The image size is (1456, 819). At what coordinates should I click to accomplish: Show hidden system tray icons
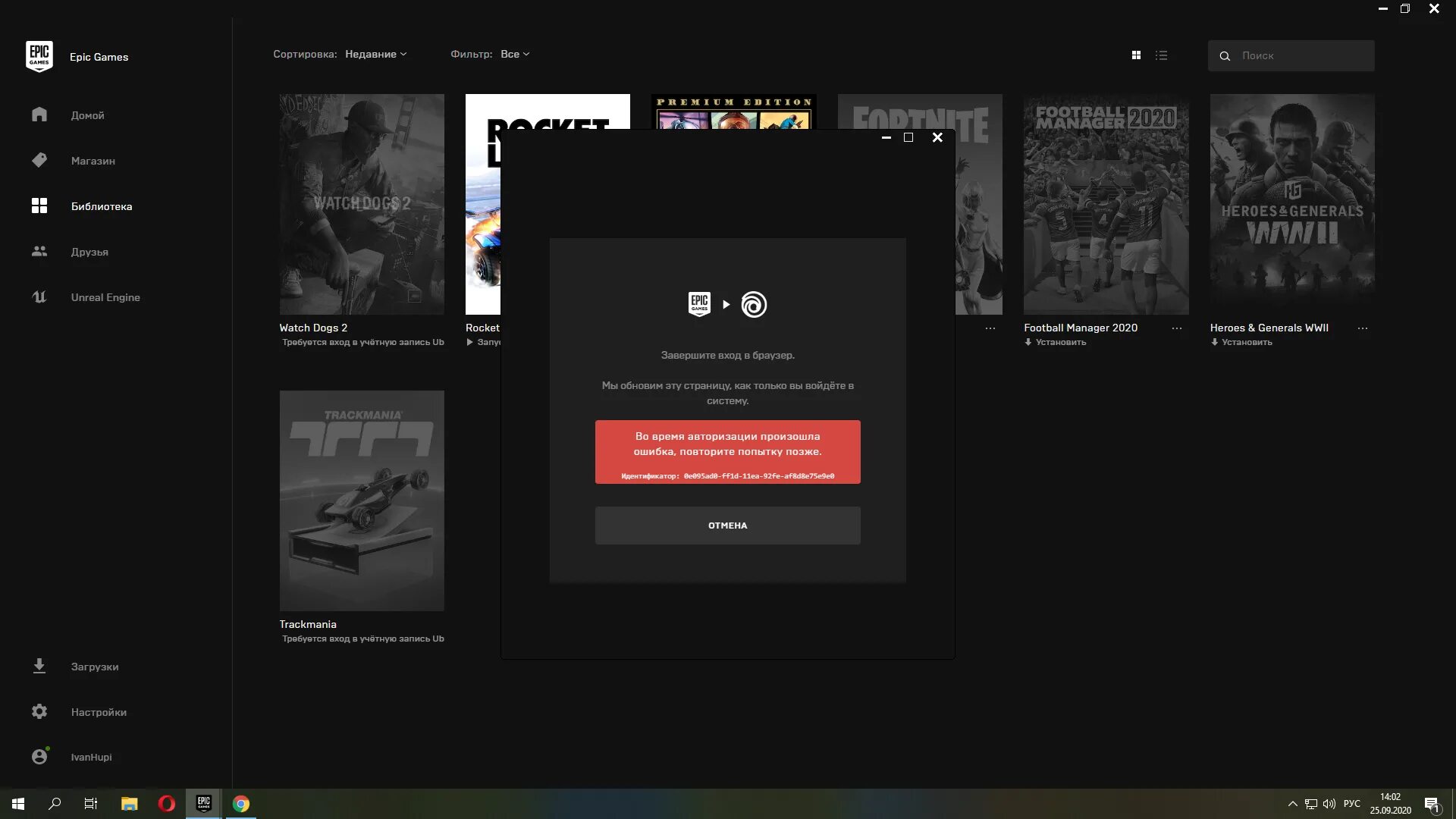pyautogui.click(x=1293, y=804)
